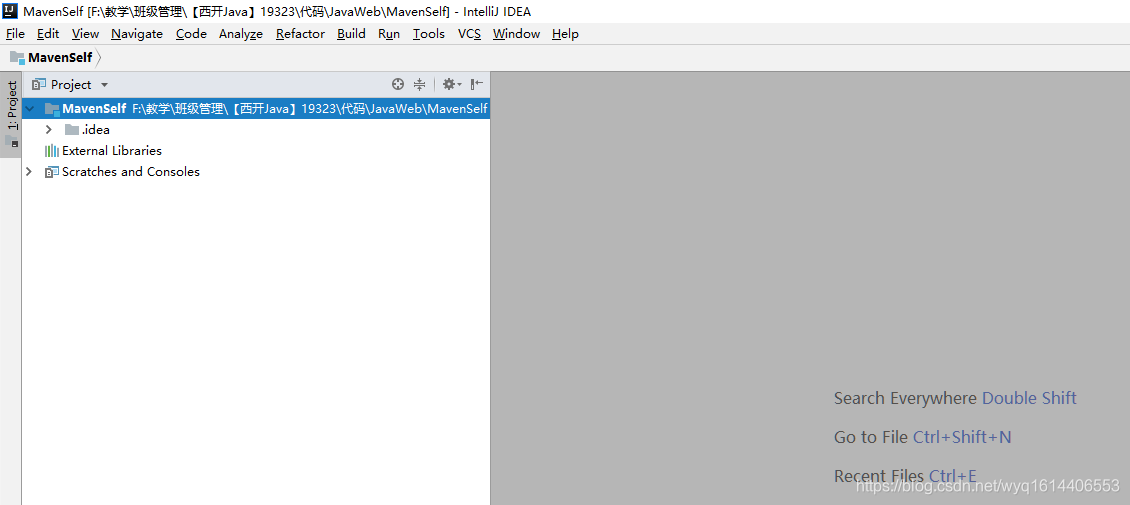Select the MavenSelf project root row
The width and height of the screenshot is (1130, 505).
(256, 109)
